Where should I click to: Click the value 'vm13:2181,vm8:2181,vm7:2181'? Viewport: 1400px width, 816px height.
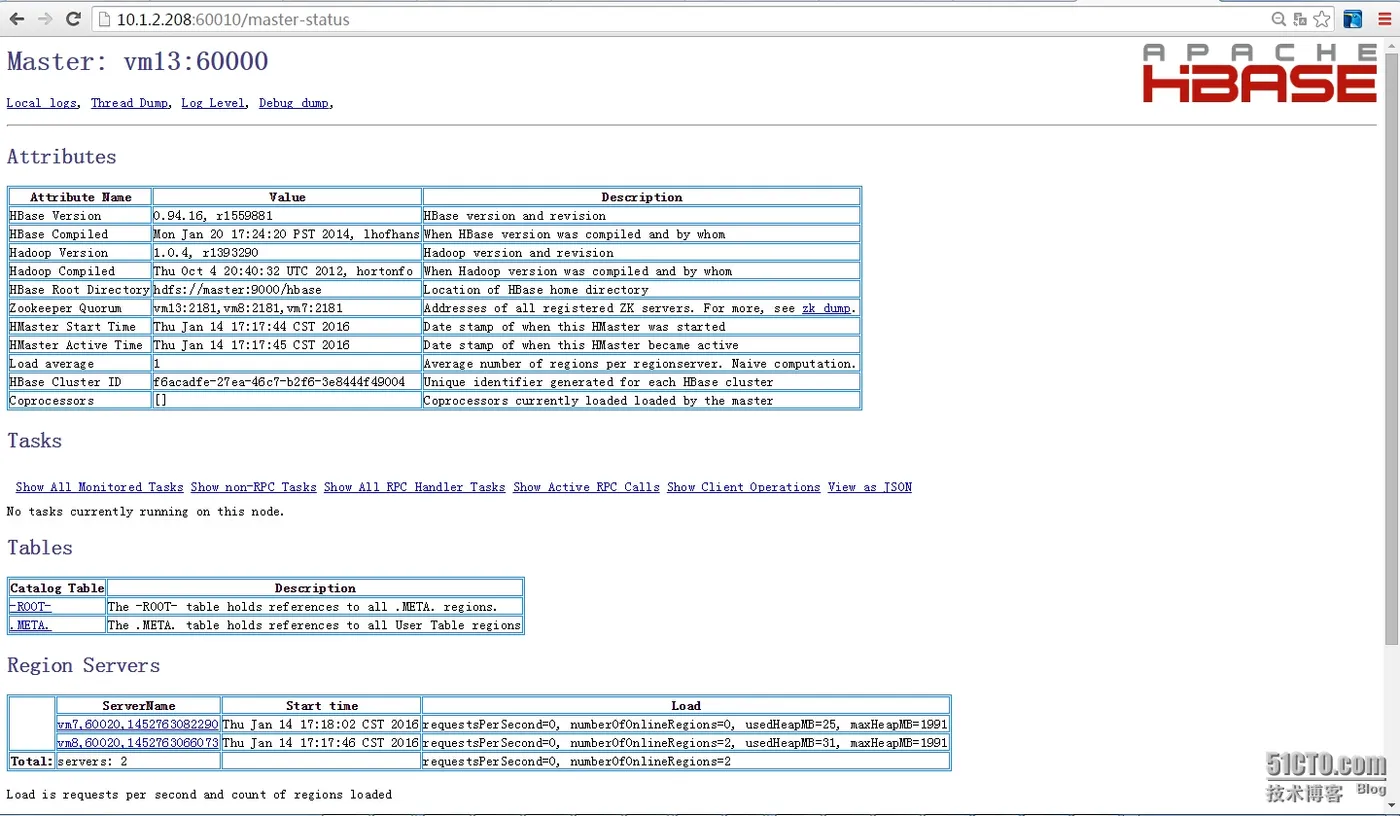click(x=248, y=308)
